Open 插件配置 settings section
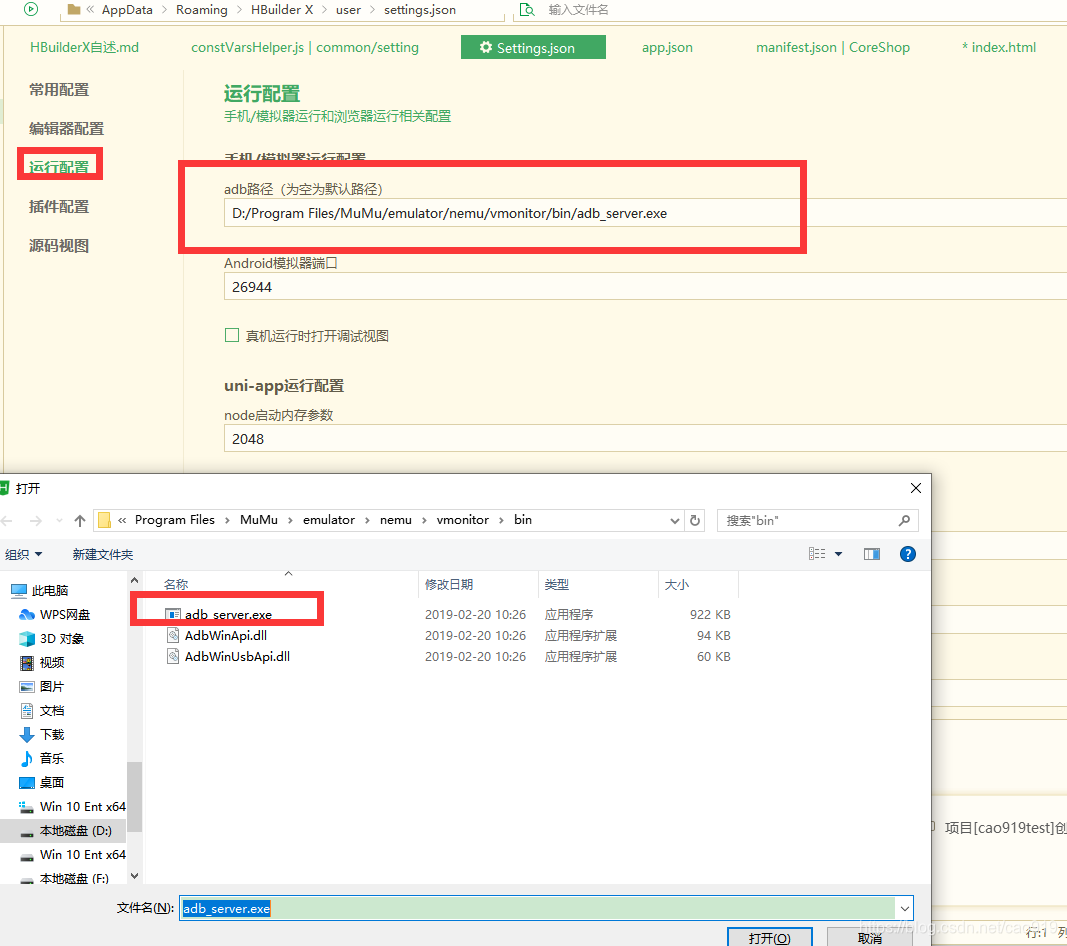 pyautogui.click(x=59, y=207)
